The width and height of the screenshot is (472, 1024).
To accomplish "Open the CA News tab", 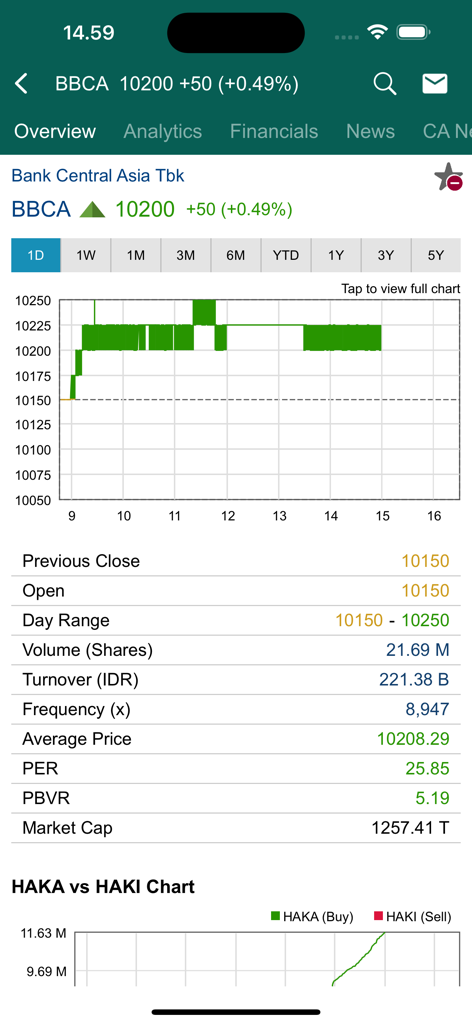I will (447, 131).
